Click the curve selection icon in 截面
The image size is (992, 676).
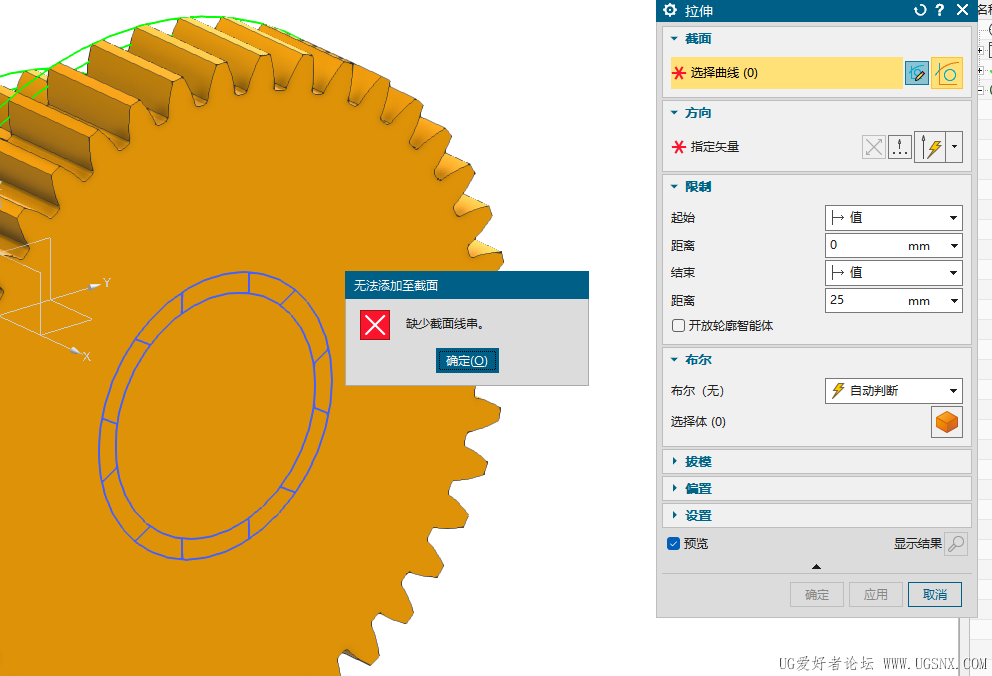(x=947, y=73)
